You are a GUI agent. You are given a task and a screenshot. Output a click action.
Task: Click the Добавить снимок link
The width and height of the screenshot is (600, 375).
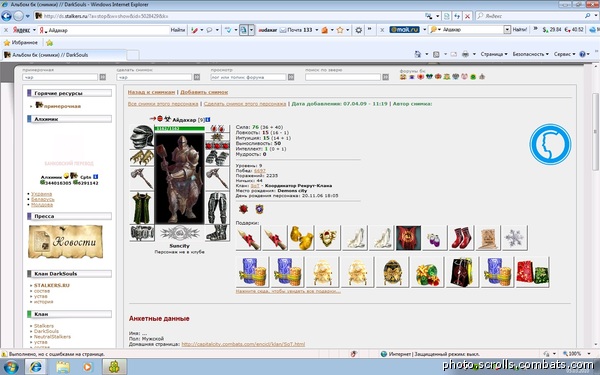click(x=204, y=92)
